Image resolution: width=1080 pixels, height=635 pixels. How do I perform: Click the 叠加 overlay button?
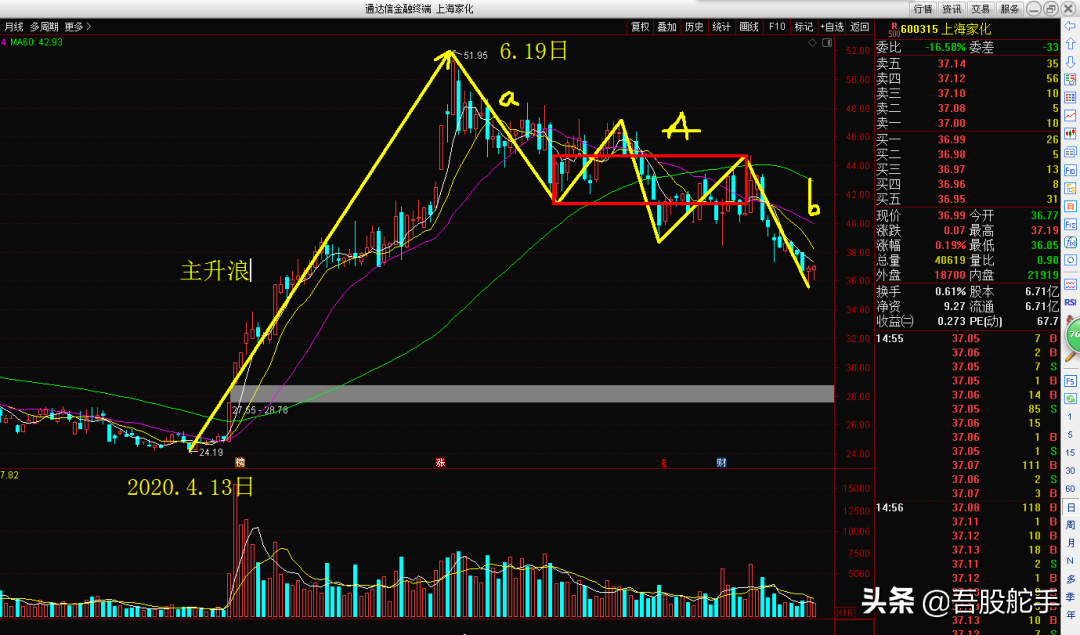(x=667, y=27)
